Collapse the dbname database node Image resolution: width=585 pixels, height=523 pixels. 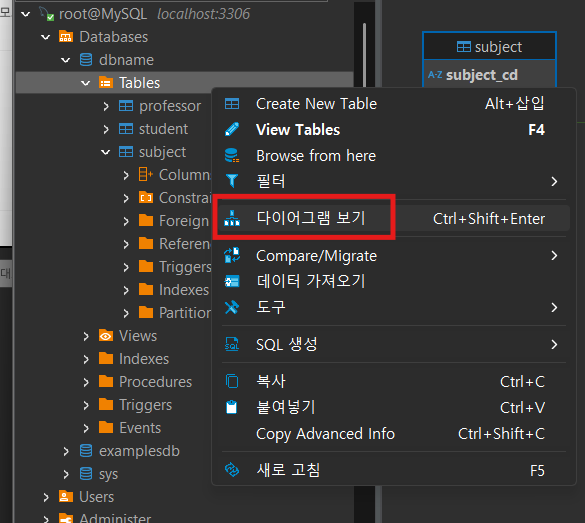66,60
